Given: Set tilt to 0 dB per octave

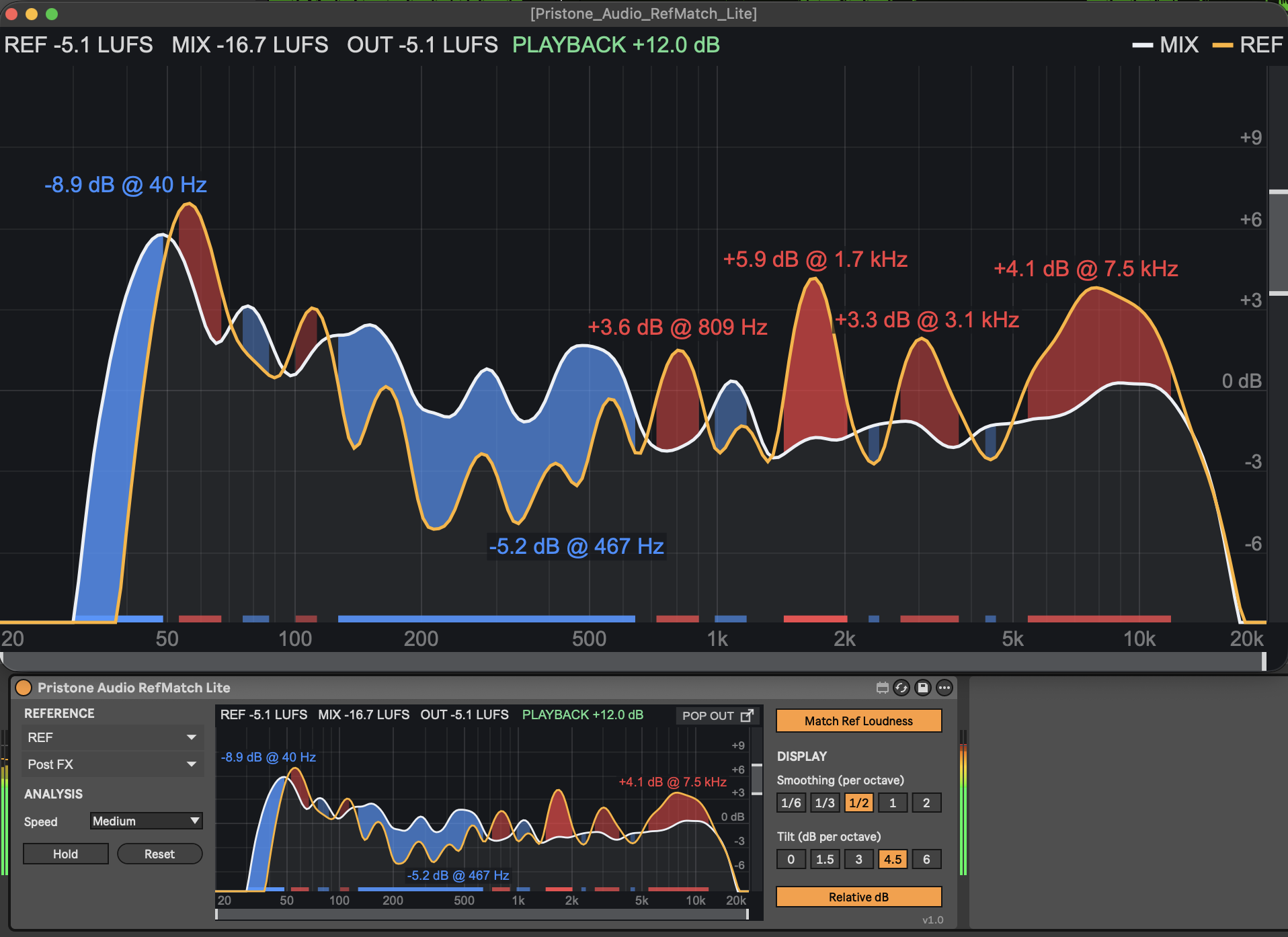Looking at the screenshot, I should point(791,859).
